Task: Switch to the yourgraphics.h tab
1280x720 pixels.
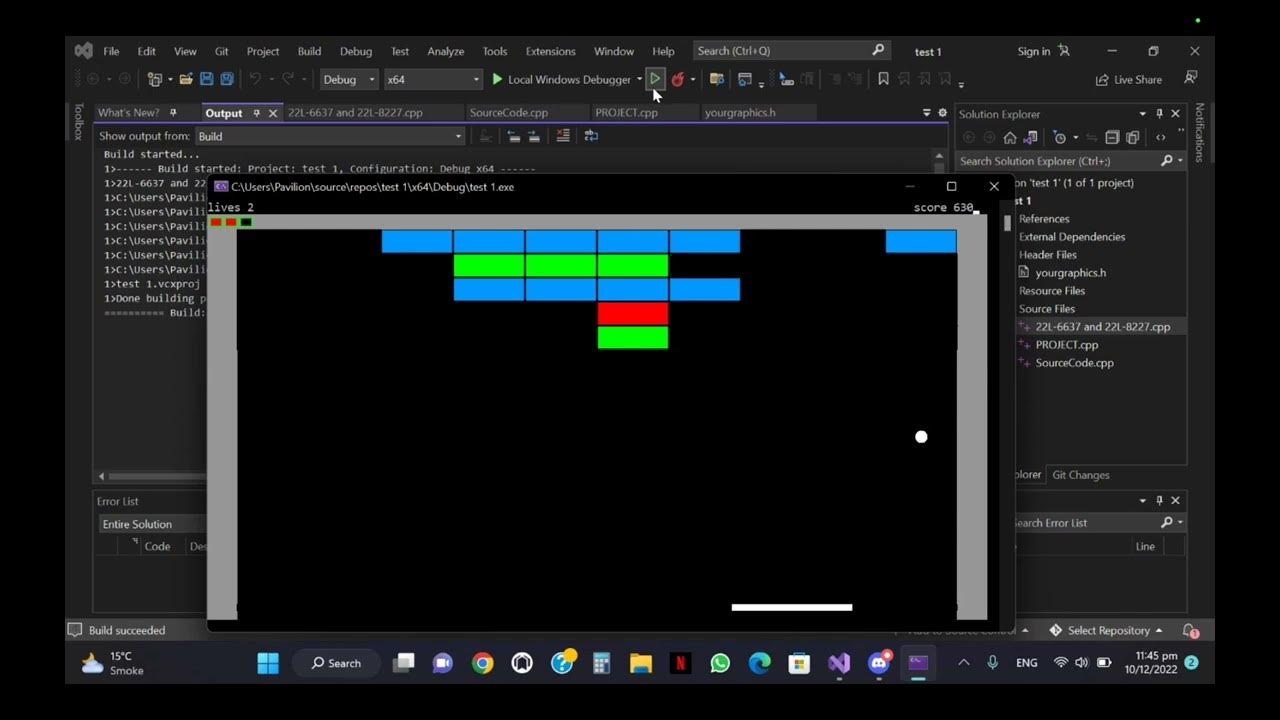Action: click(740, 113)
